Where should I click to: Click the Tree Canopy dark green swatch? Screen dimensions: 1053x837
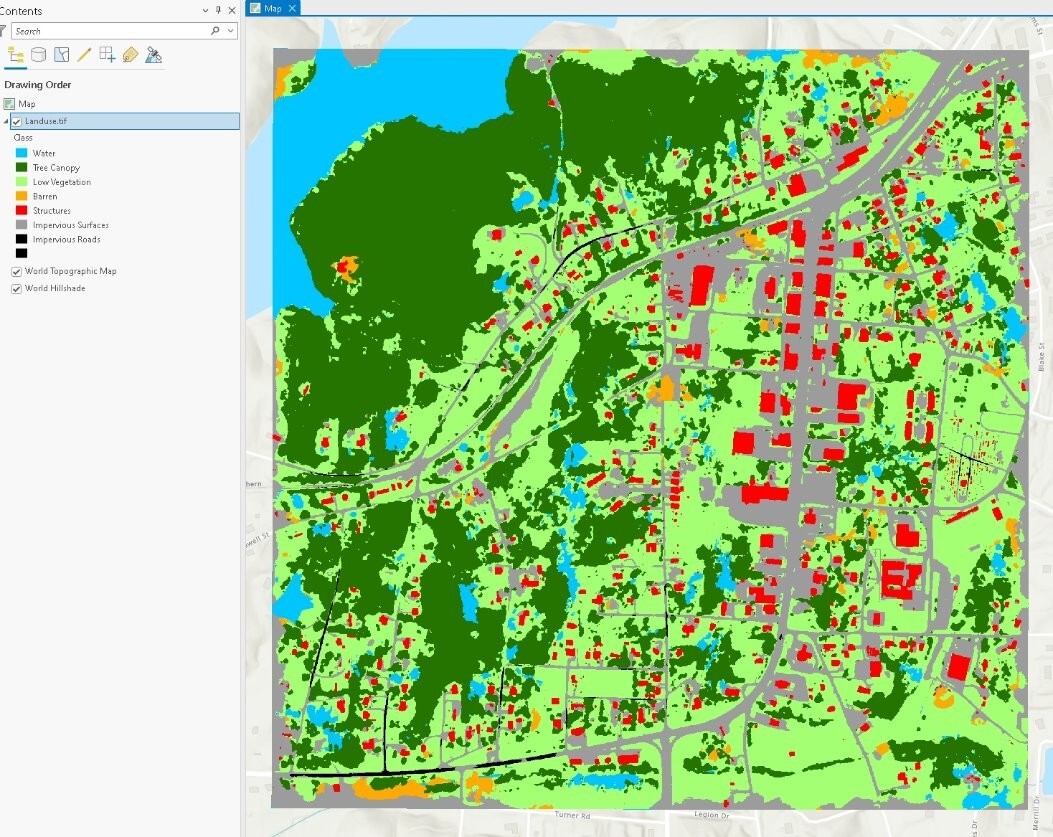coord(21,167)
